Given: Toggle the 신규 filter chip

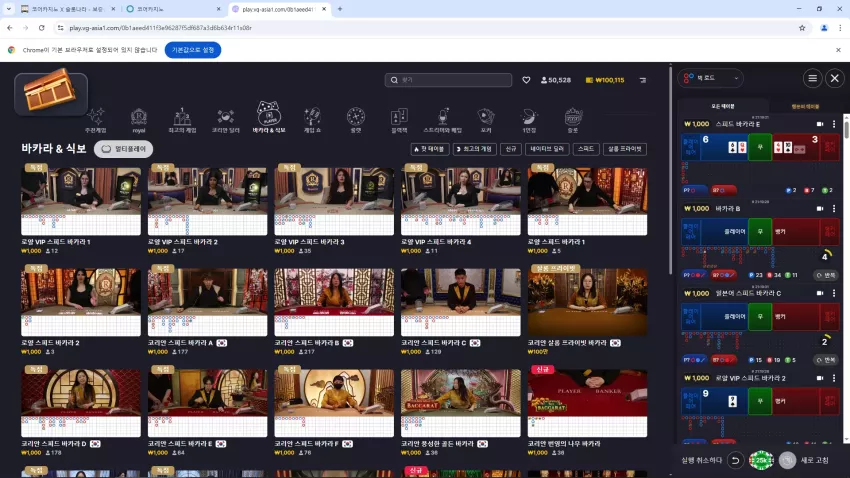Looking at the screenshot, I should pos(511,149).
